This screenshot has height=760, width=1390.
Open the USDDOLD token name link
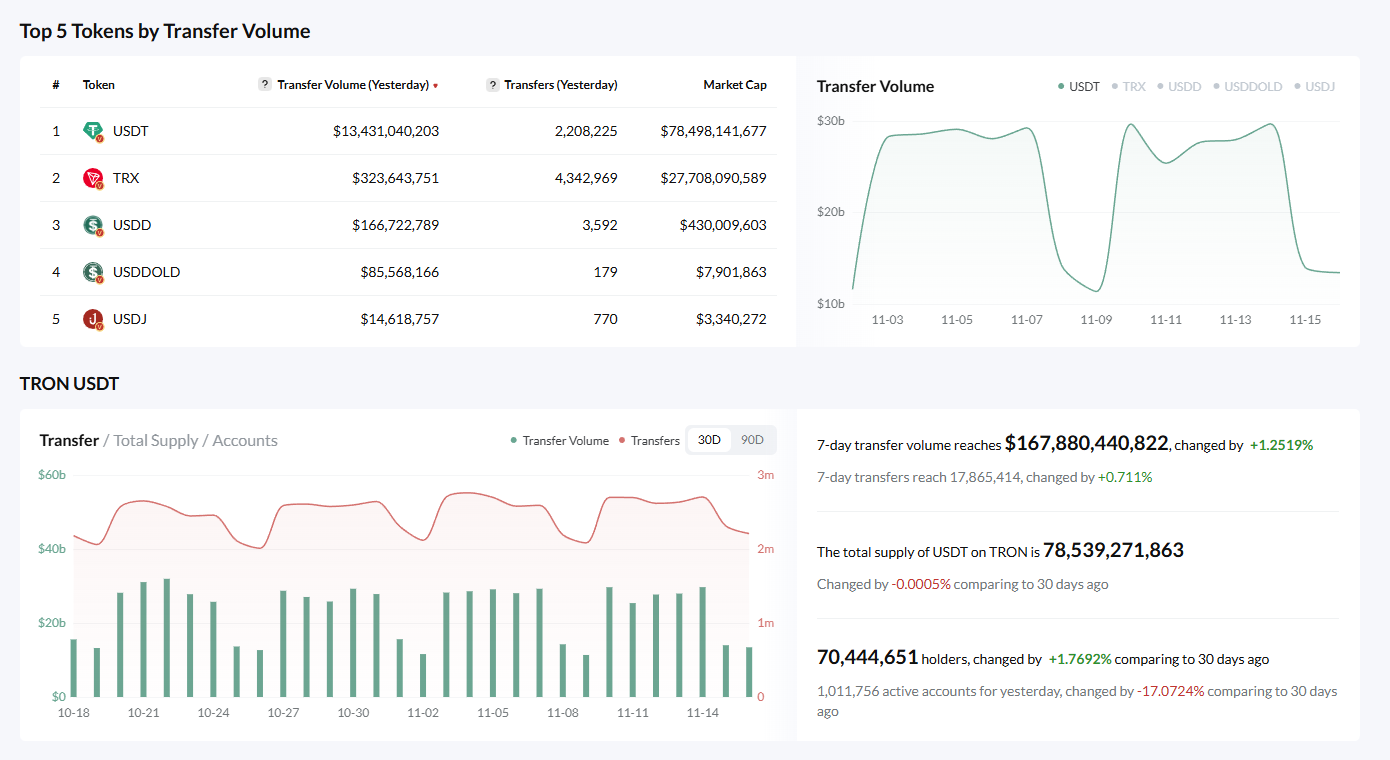click(146, 272)
